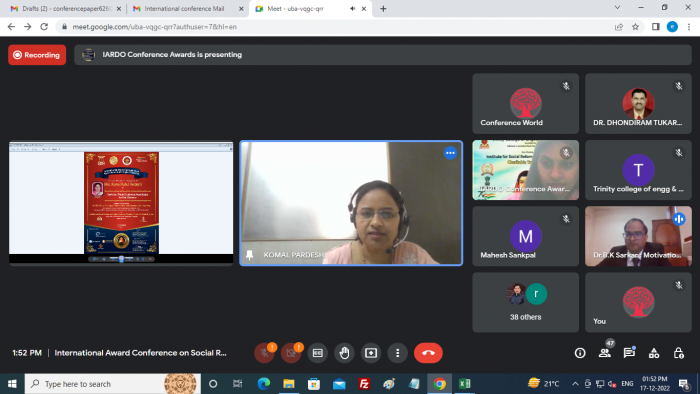Toggle the camera button

tap(291, 353)
